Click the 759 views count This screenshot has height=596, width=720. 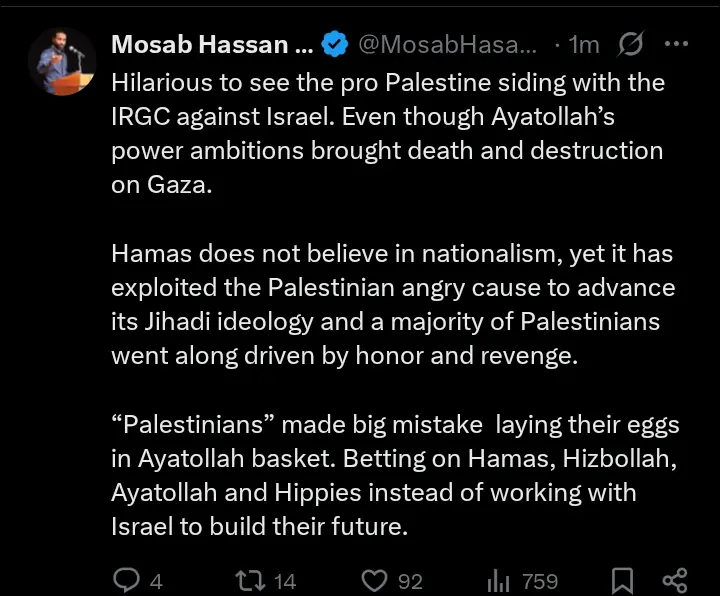(539, 581)
